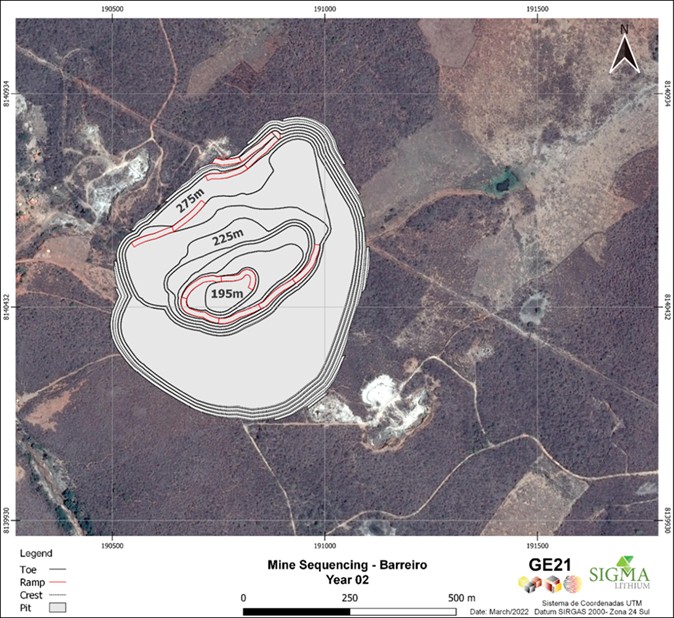The image size is (674, 618).
Task: Click the top 191500 easting label
Action: pyautogui.click(x=538, y=9)
